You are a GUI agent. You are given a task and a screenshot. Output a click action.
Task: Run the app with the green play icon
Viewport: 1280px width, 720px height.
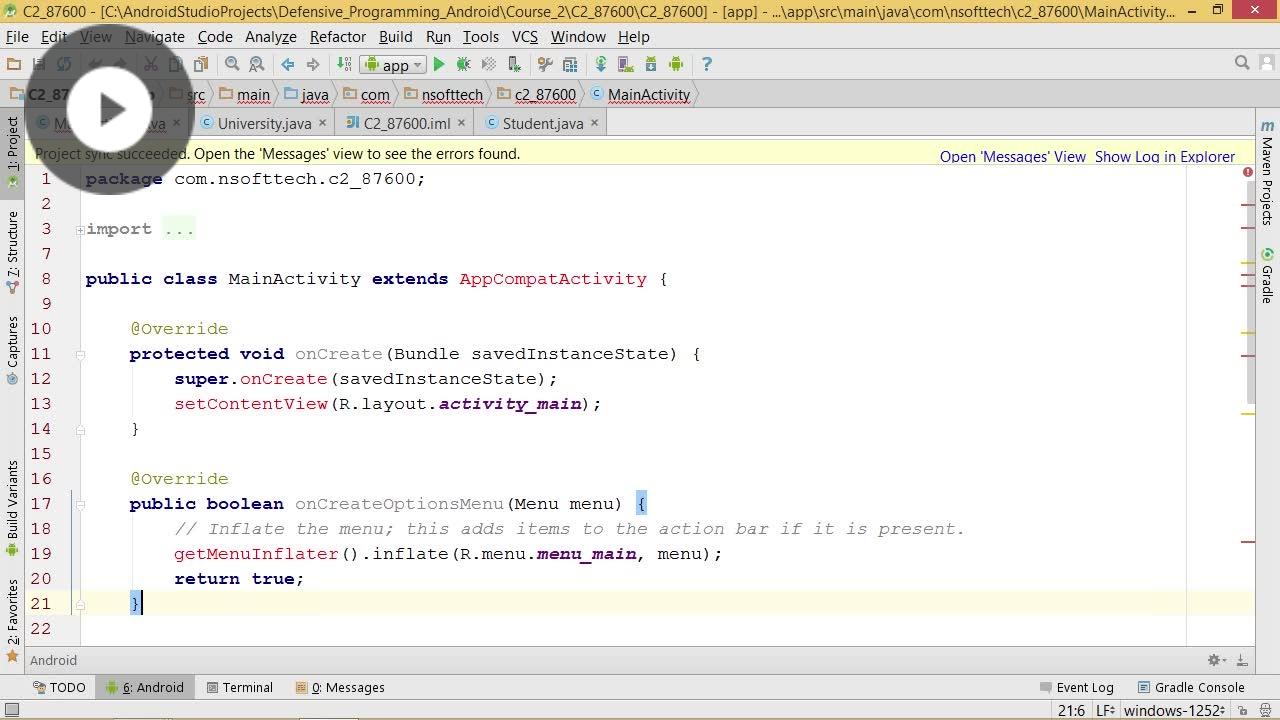coord(439,64)
